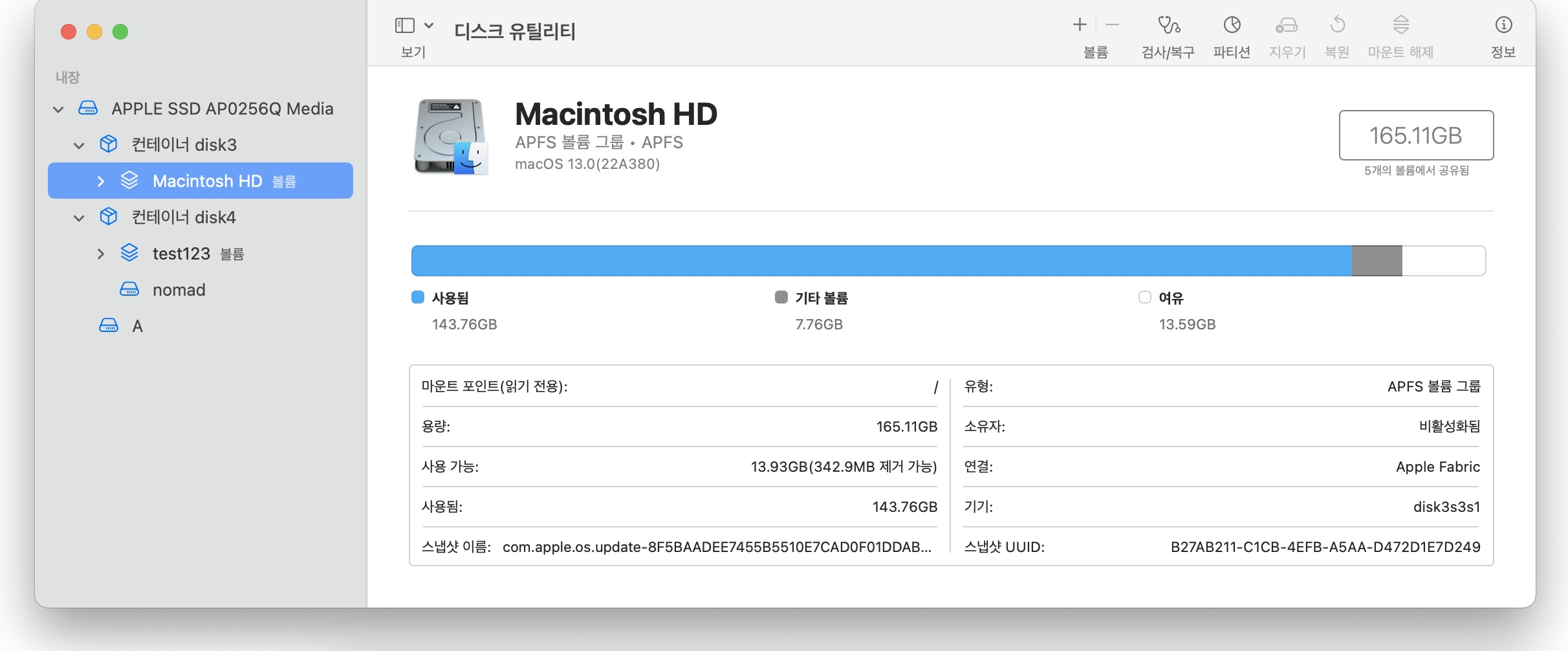Expand the test123 volume disclosure arrow
This screenshot has height=651, width=1568.
click(x=101, y=254)
